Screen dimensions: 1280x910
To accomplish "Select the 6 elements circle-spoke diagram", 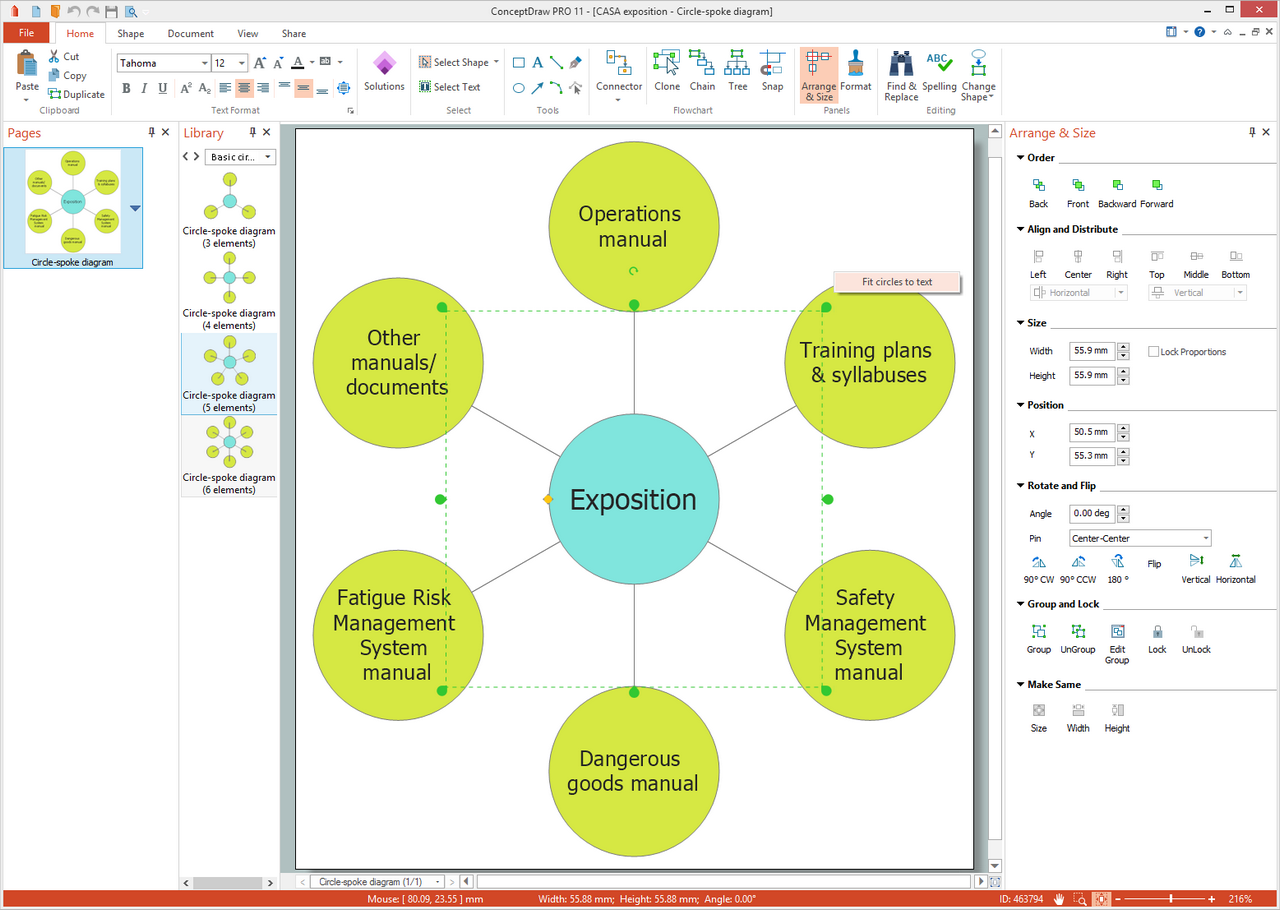I will [229, 442].
